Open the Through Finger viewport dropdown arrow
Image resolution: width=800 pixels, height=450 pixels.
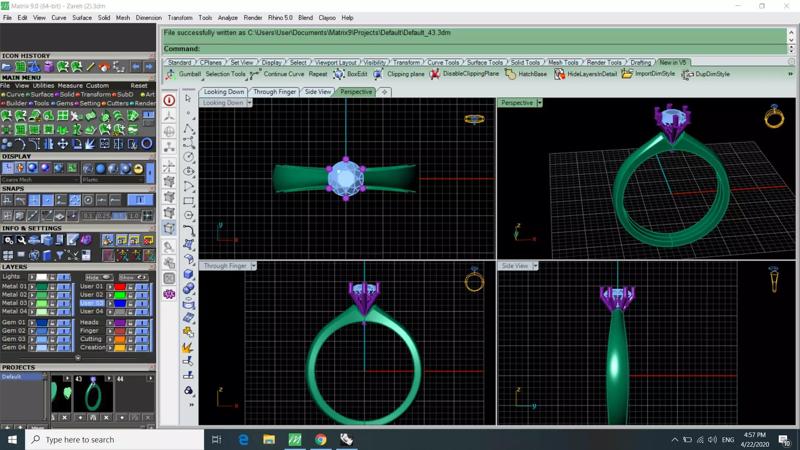pos(254,266)
